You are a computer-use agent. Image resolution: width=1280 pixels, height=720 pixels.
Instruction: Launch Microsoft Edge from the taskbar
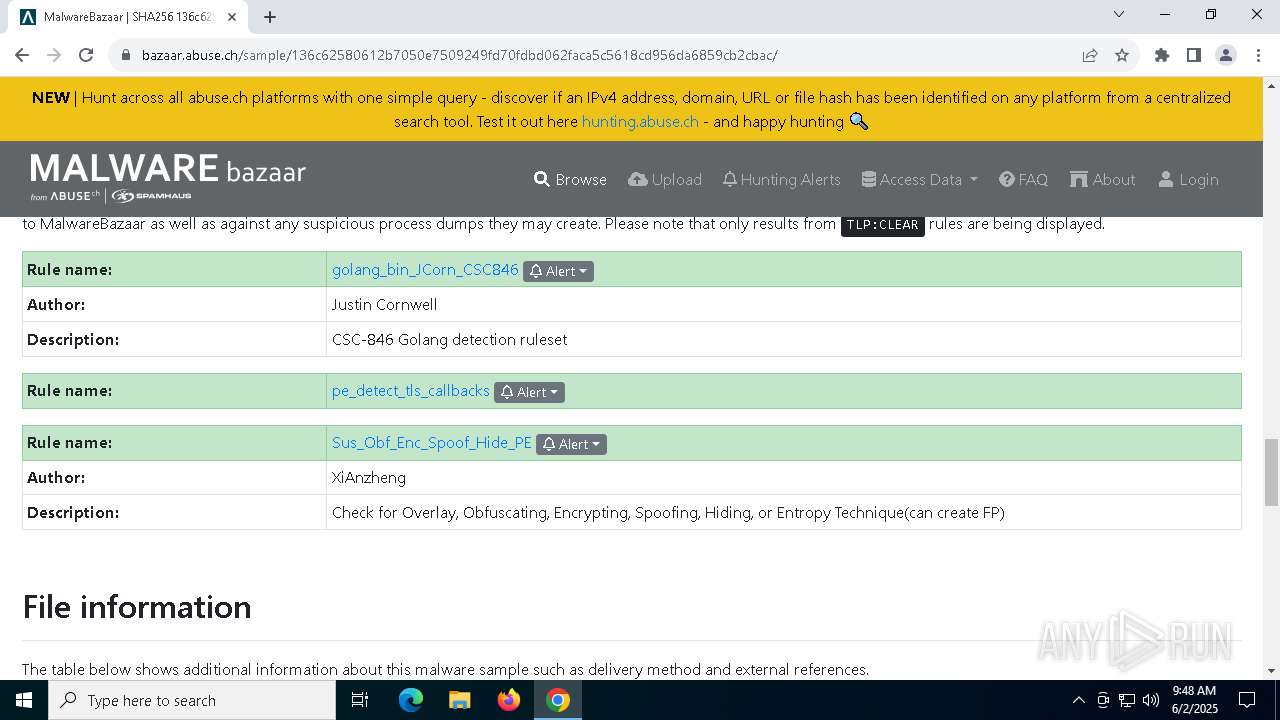(x=411, y=700)
